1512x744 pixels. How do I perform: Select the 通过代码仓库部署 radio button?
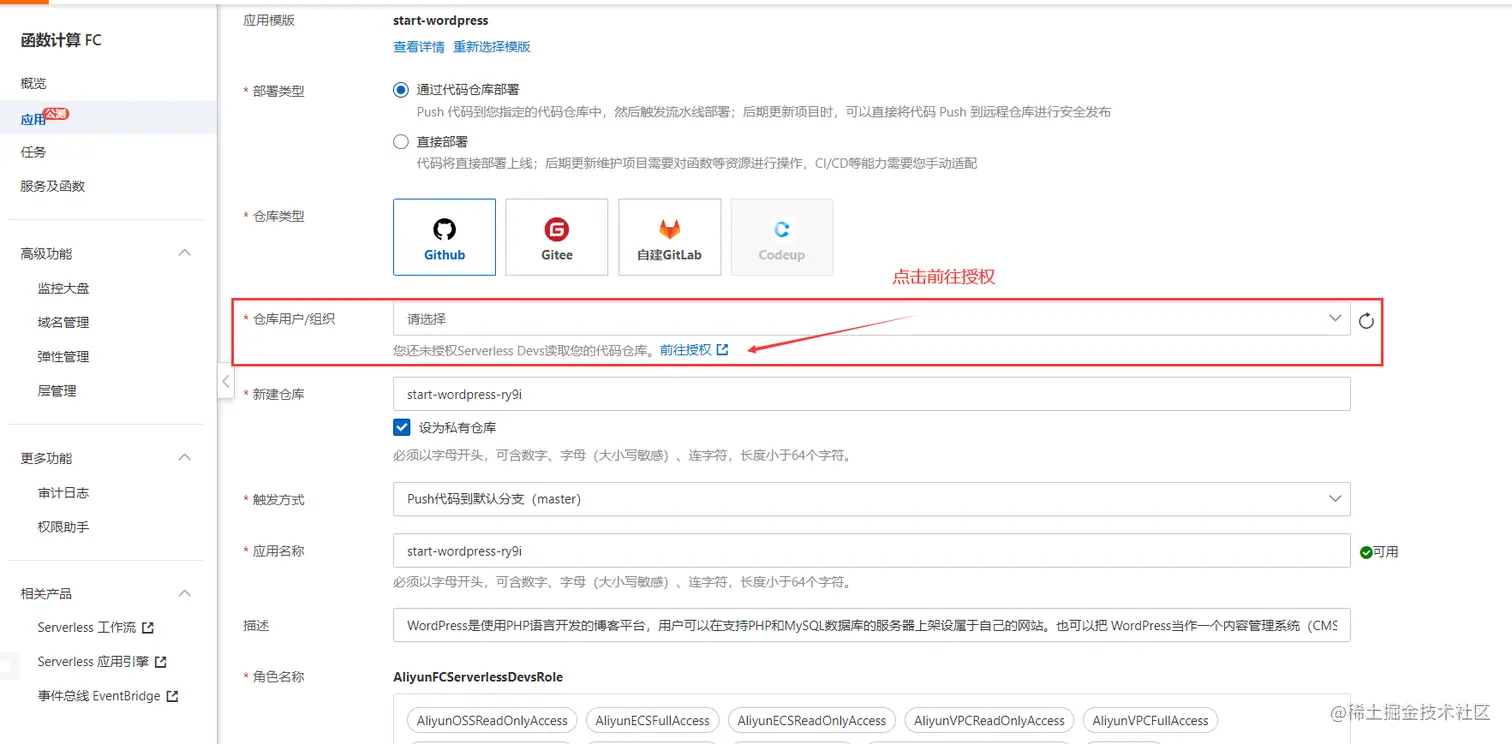400,89
